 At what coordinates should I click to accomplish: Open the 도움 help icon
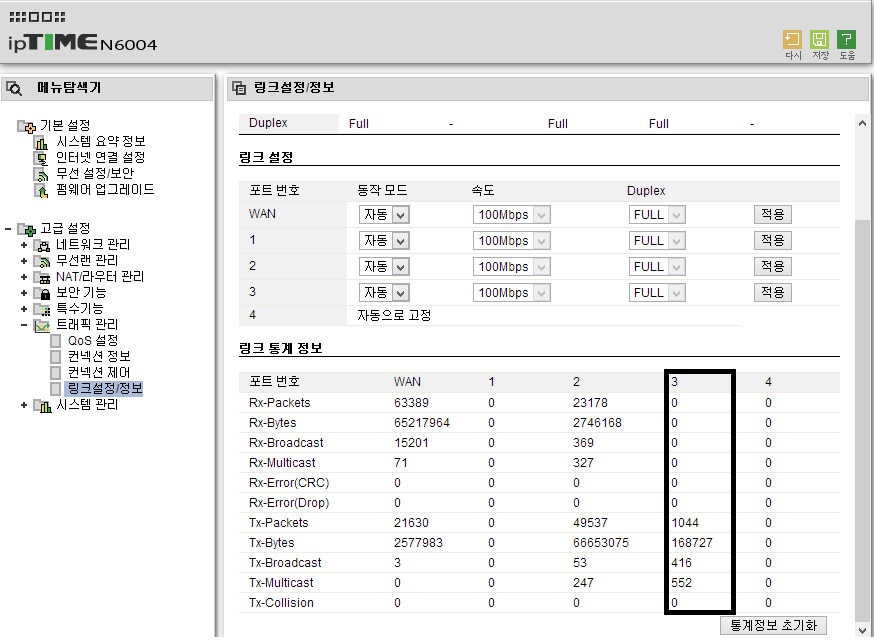coord(846,40)
